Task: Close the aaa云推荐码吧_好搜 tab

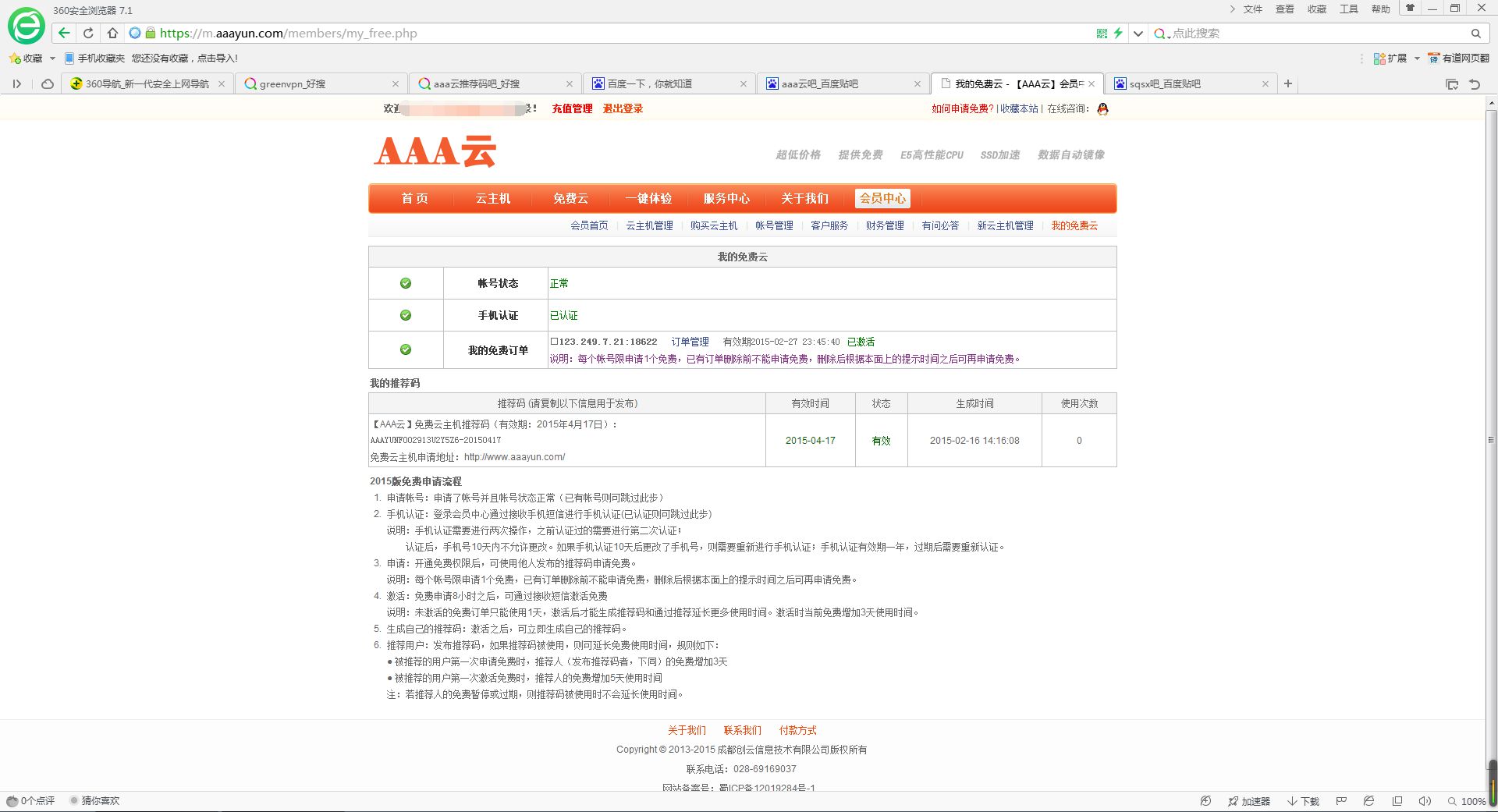Action: click(x=569, y=84)
